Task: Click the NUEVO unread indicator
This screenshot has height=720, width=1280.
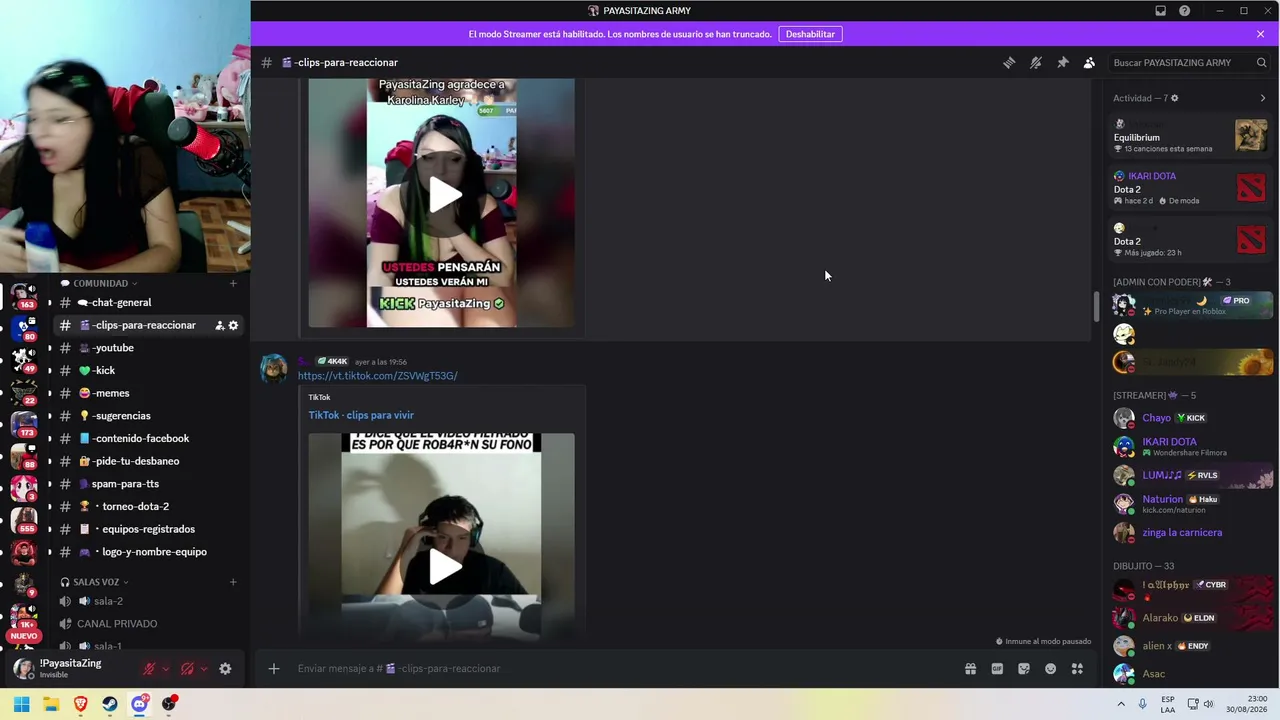Action: (24, 636)
